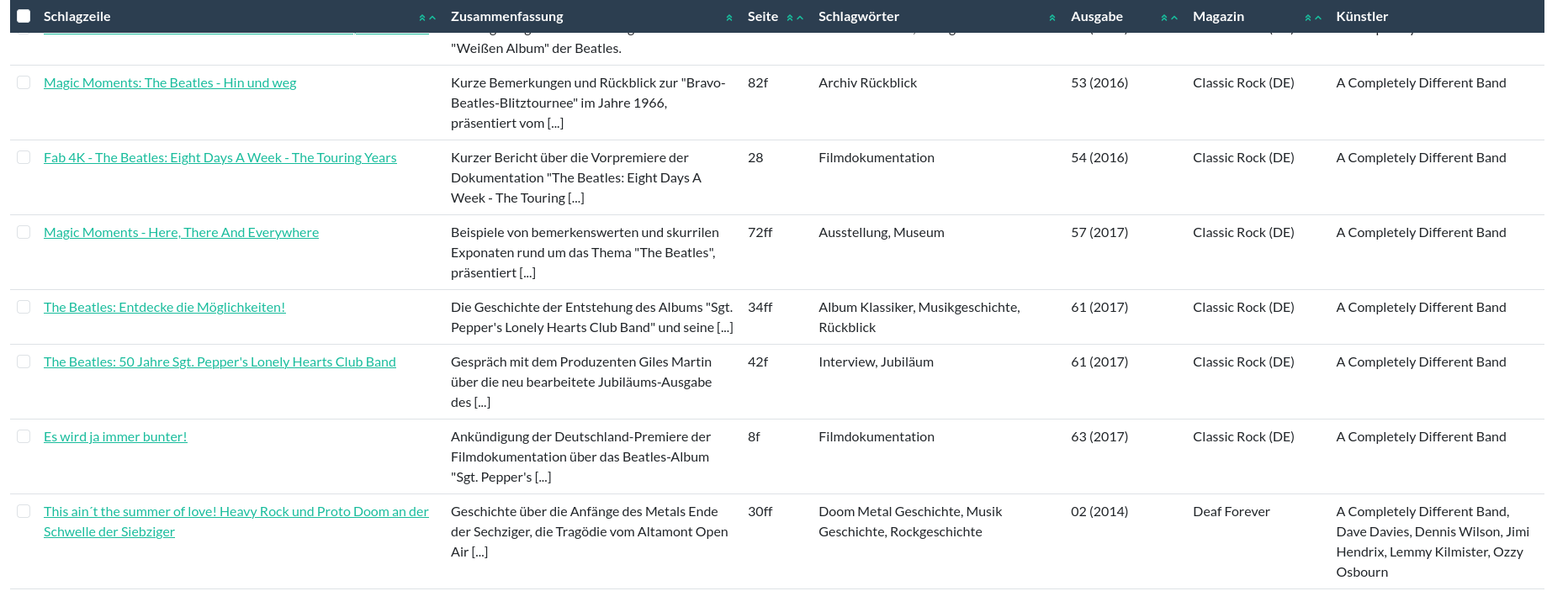Click summary starting Gespräch mit dem Produzenten
The width and height of the screenshot is (1568, 591).
pos(581,382)
